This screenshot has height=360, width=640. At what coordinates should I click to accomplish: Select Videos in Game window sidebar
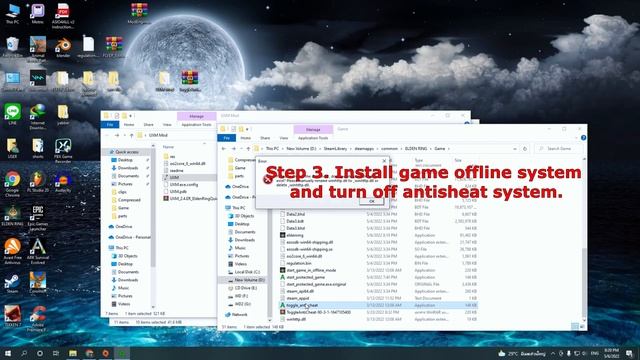[x=237, y=264]
